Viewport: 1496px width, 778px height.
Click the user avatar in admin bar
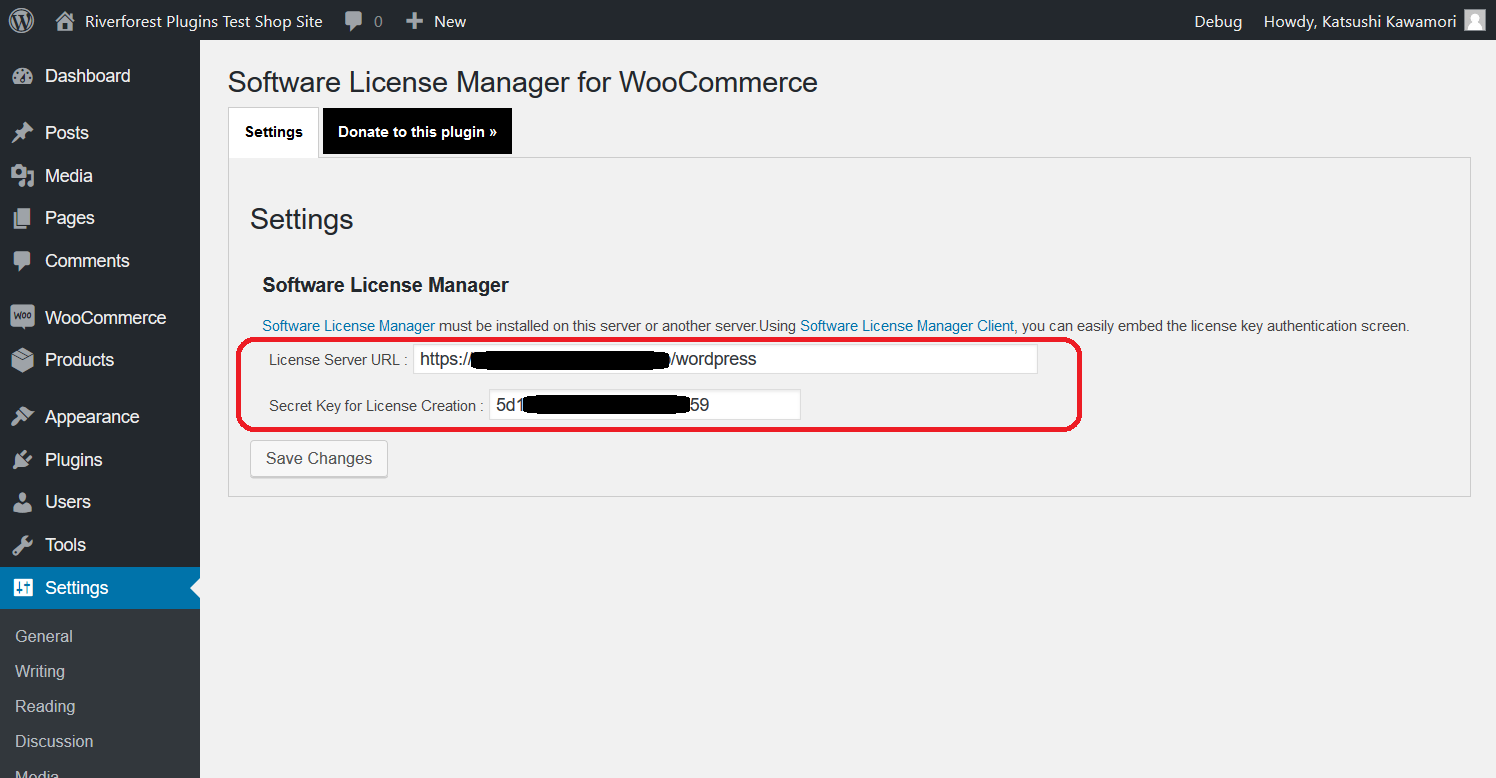coord(1474,20)
